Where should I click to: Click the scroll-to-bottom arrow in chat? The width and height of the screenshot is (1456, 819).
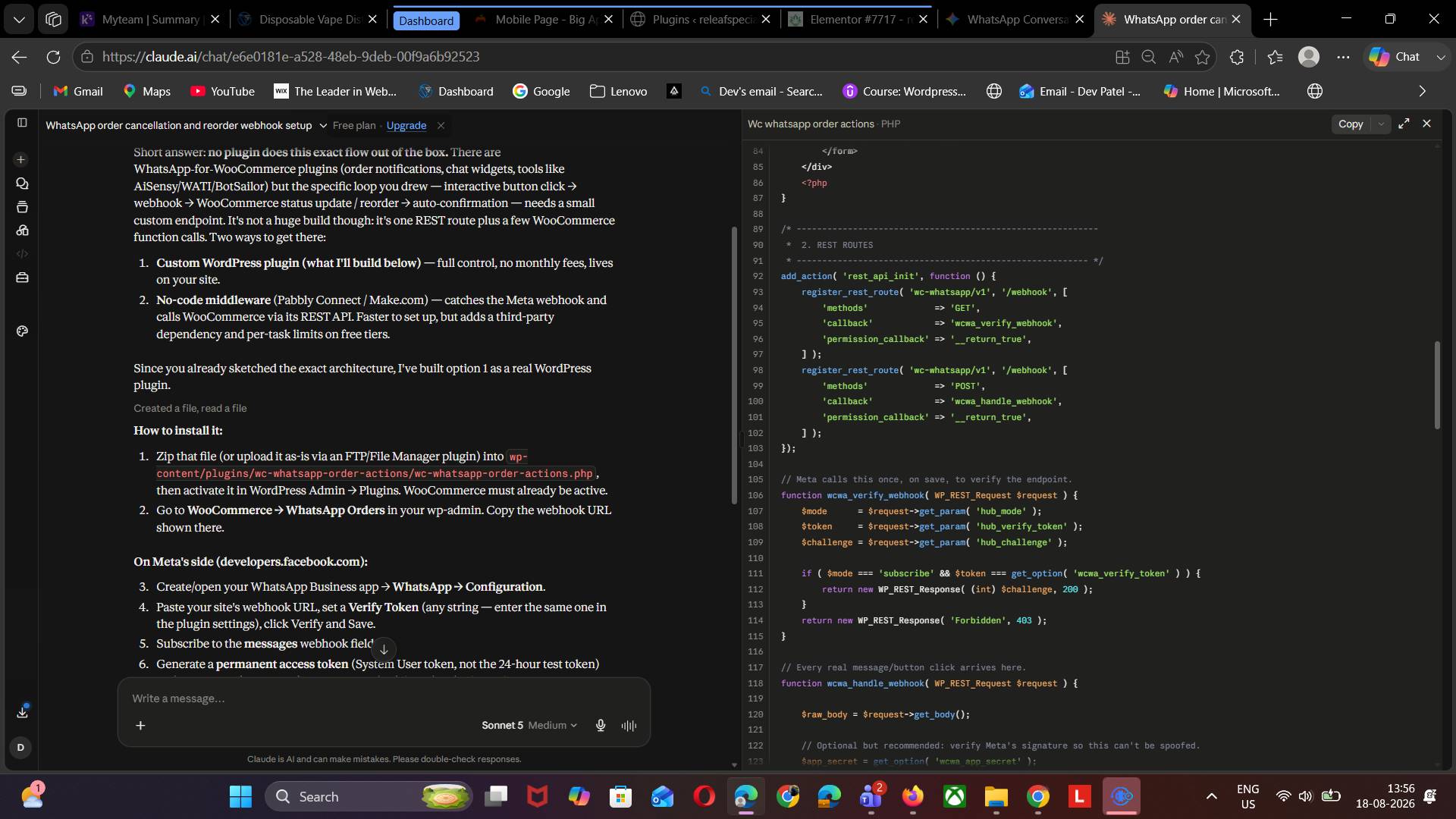pos(384,649)
